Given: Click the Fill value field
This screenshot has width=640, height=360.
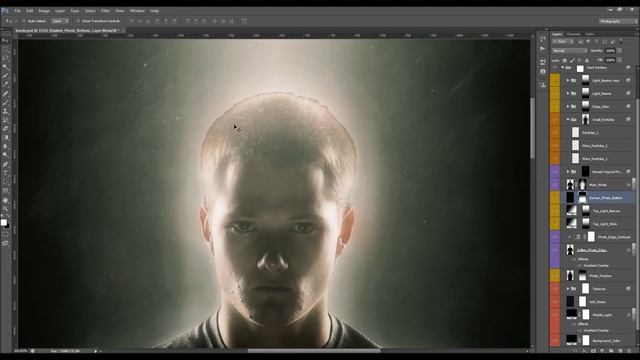Looking at the screenshot, I should 610,60.
